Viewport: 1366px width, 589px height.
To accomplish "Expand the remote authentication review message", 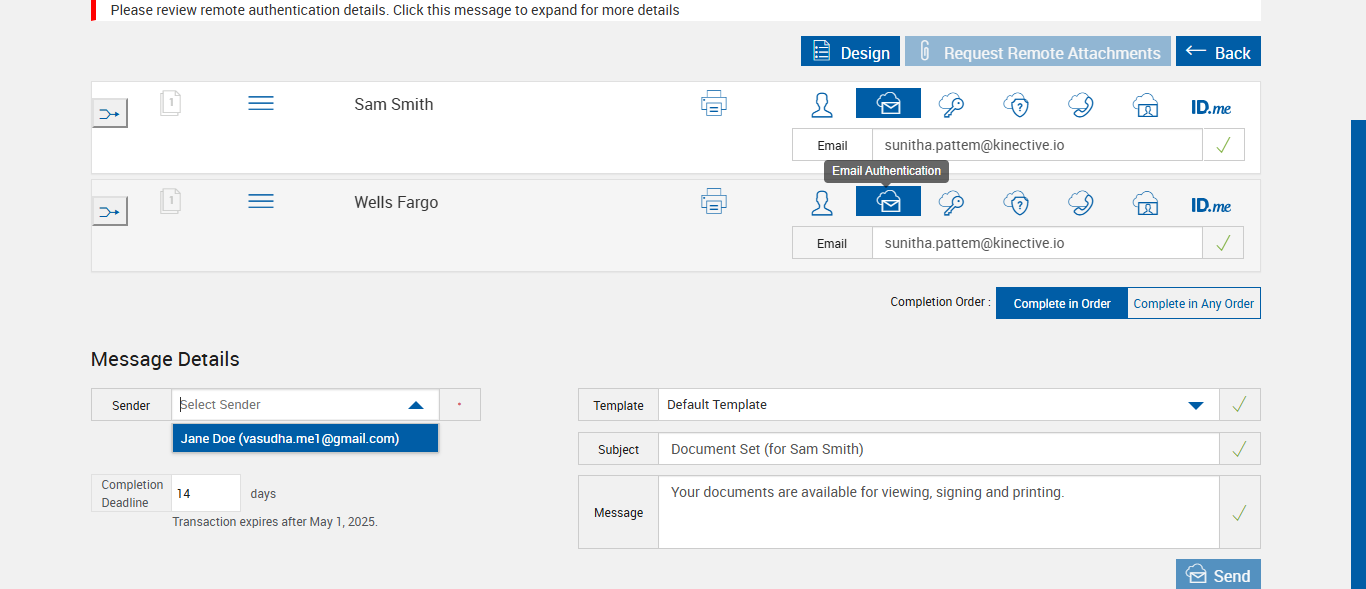I will tap(395, 10).
